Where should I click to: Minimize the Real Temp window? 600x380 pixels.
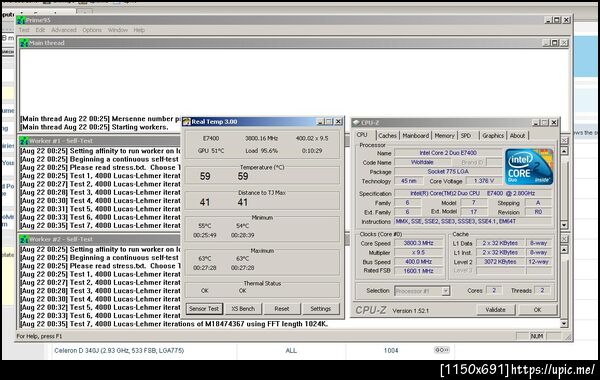pos(320,122)
